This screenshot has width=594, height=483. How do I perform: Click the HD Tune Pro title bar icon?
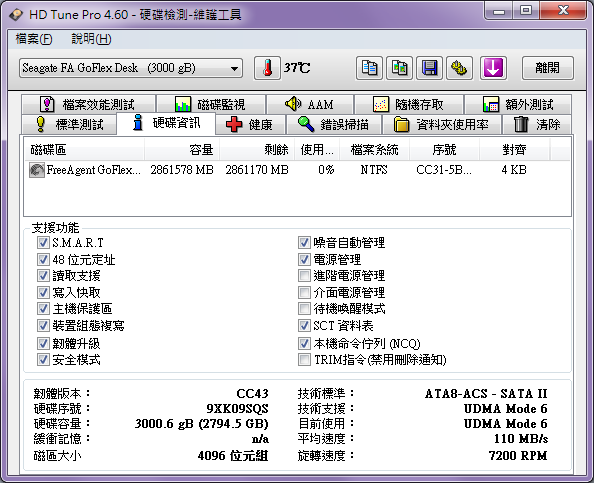point(16,15)
